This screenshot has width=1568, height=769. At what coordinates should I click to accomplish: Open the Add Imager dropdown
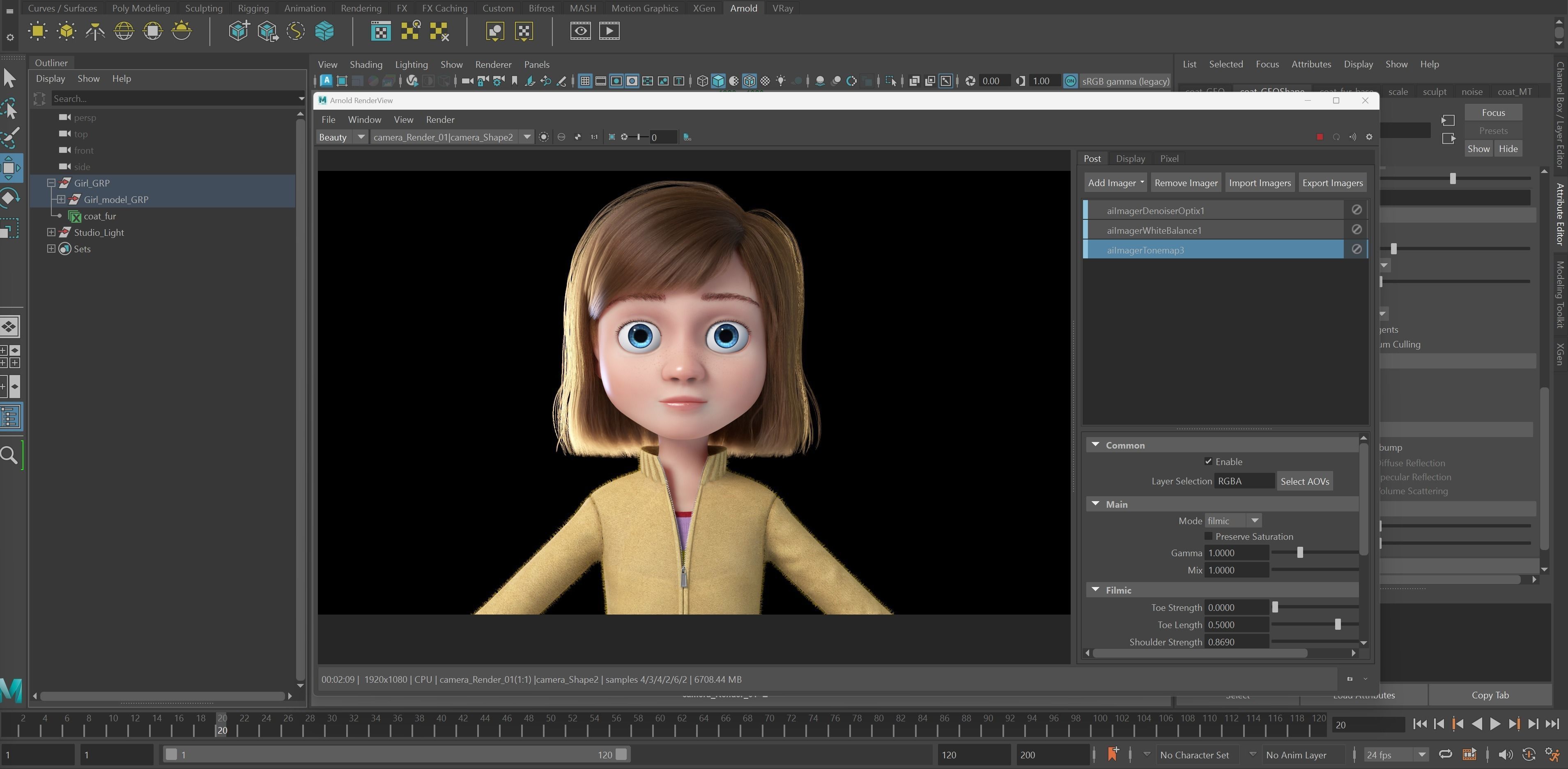[x=1116, y=183]
